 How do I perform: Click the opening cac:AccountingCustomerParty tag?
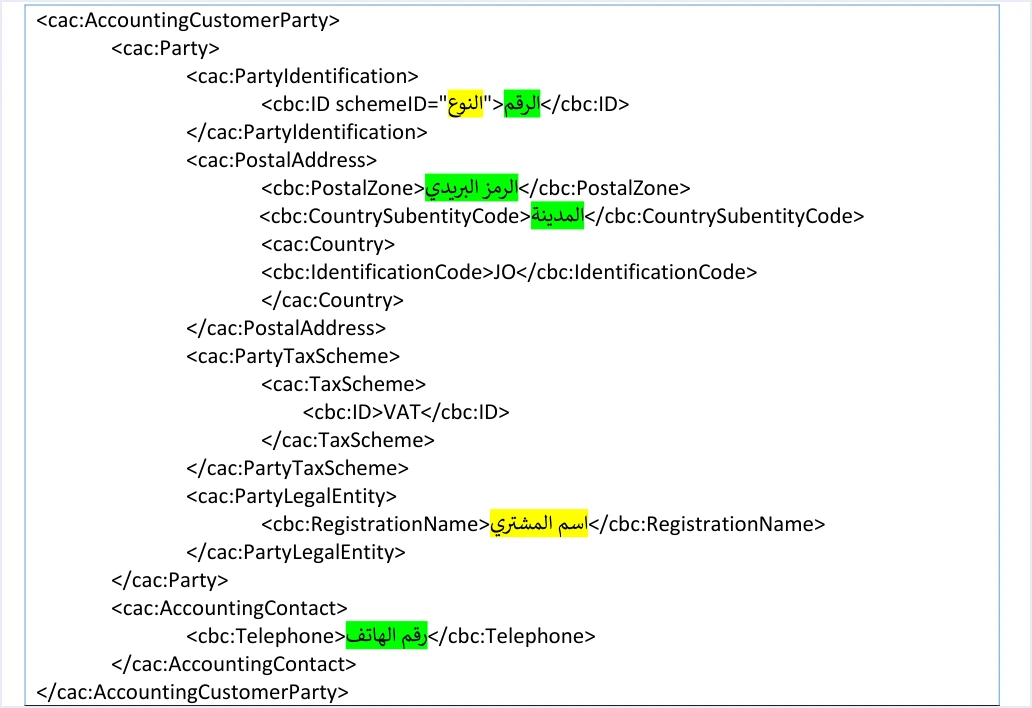click(188, 20)
